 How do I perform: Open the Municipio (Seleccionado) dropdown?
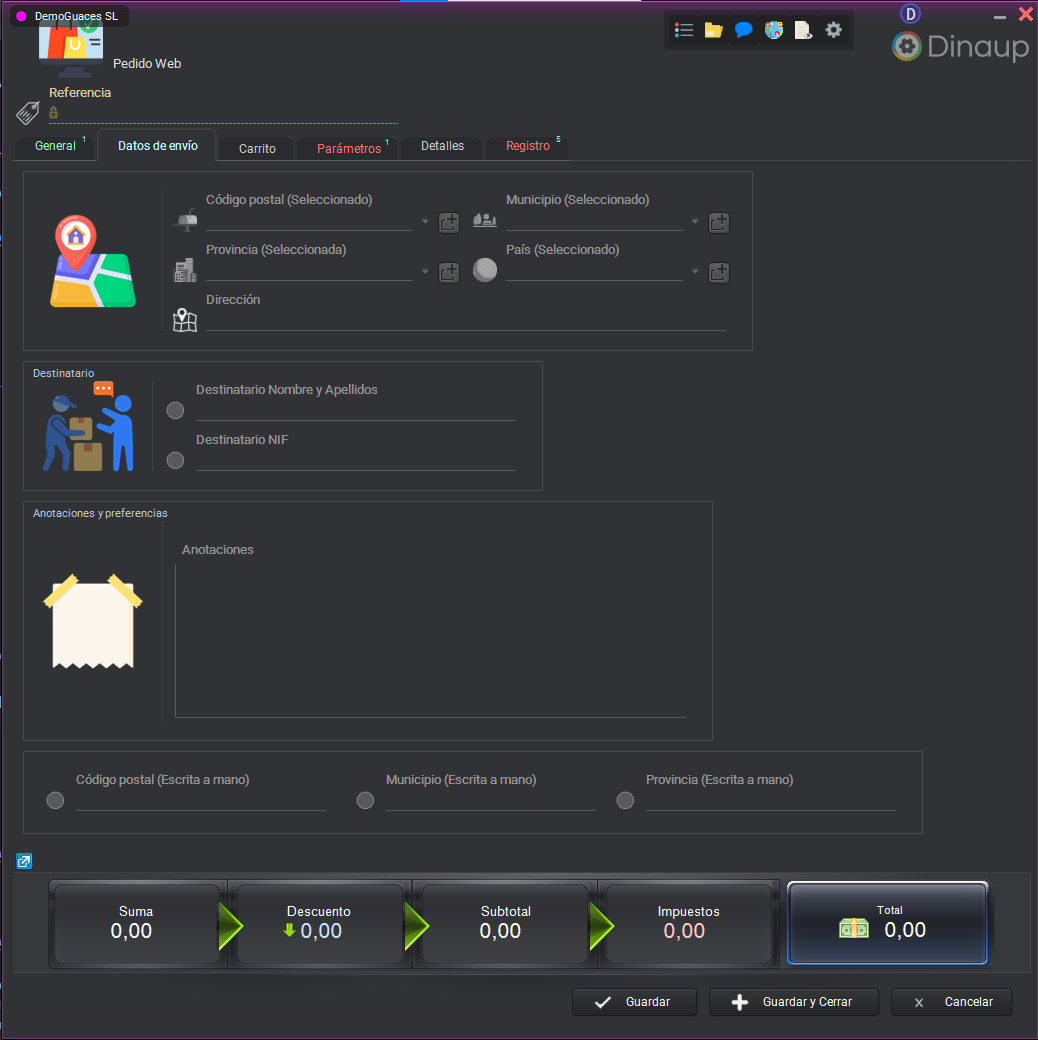pyautogui.click(x=694, y=222)
